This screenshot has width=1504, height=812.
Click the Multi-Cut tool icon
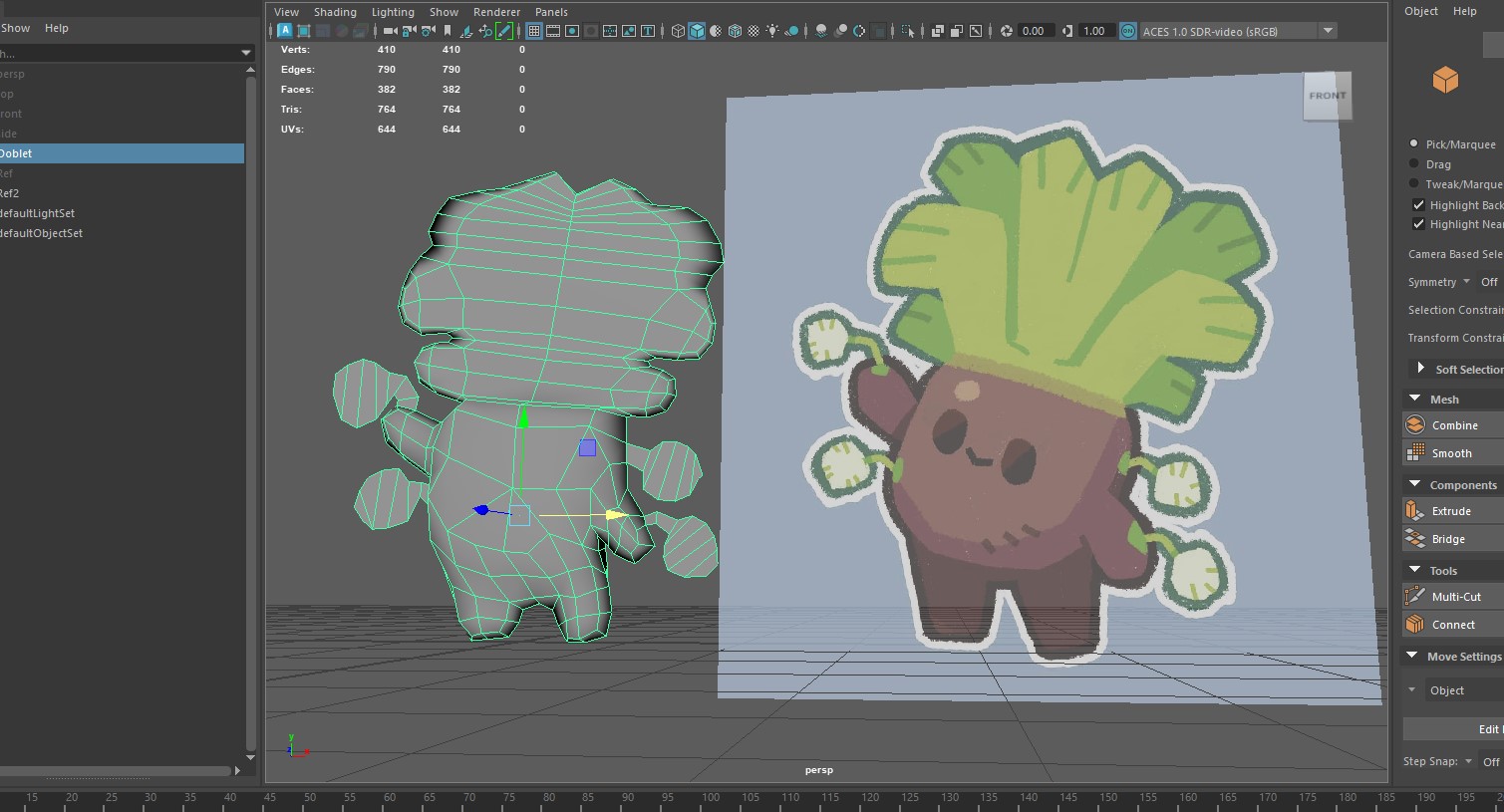(1415, 596)
